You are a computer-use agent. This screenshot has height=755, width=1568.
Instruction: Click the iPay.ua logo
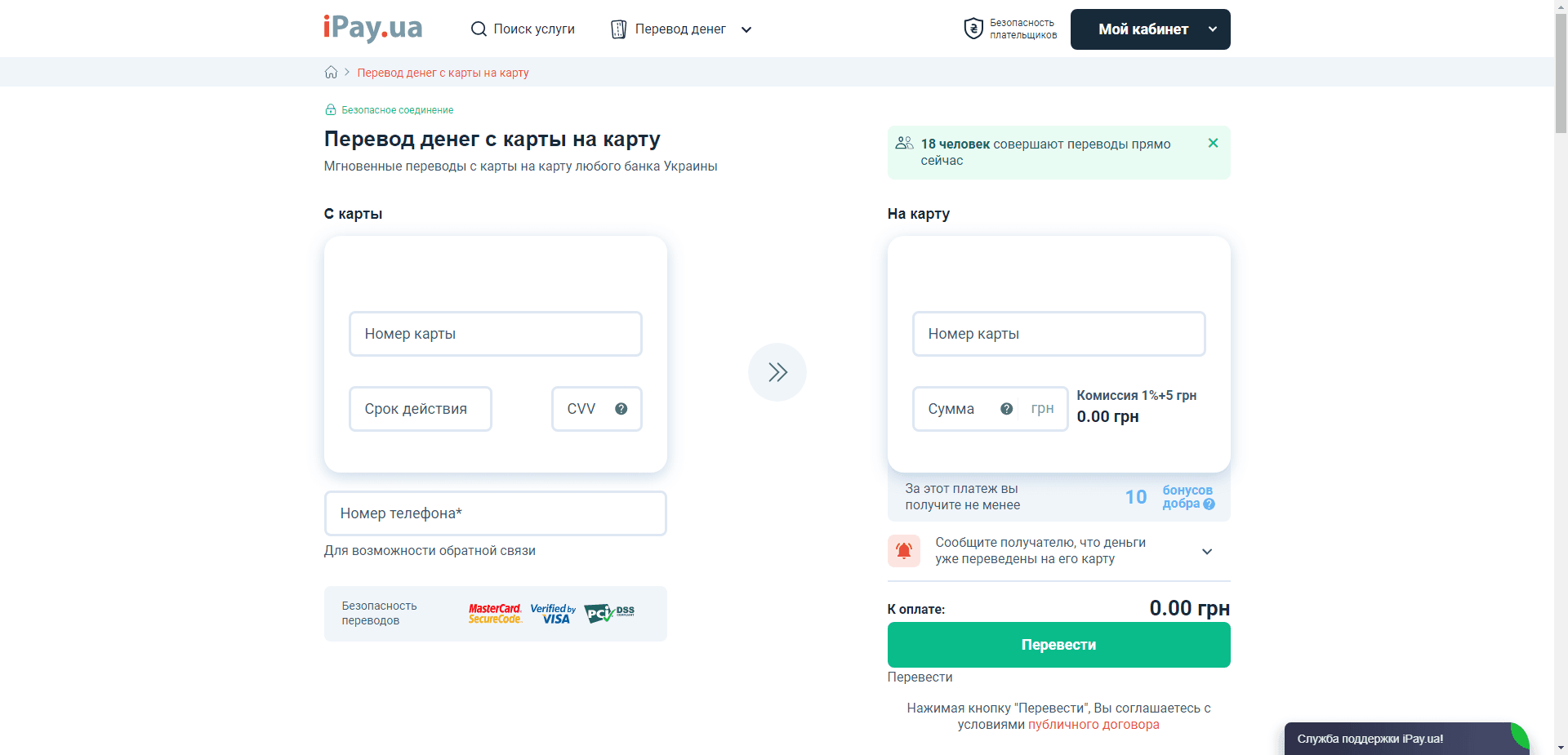pos(372,29)
